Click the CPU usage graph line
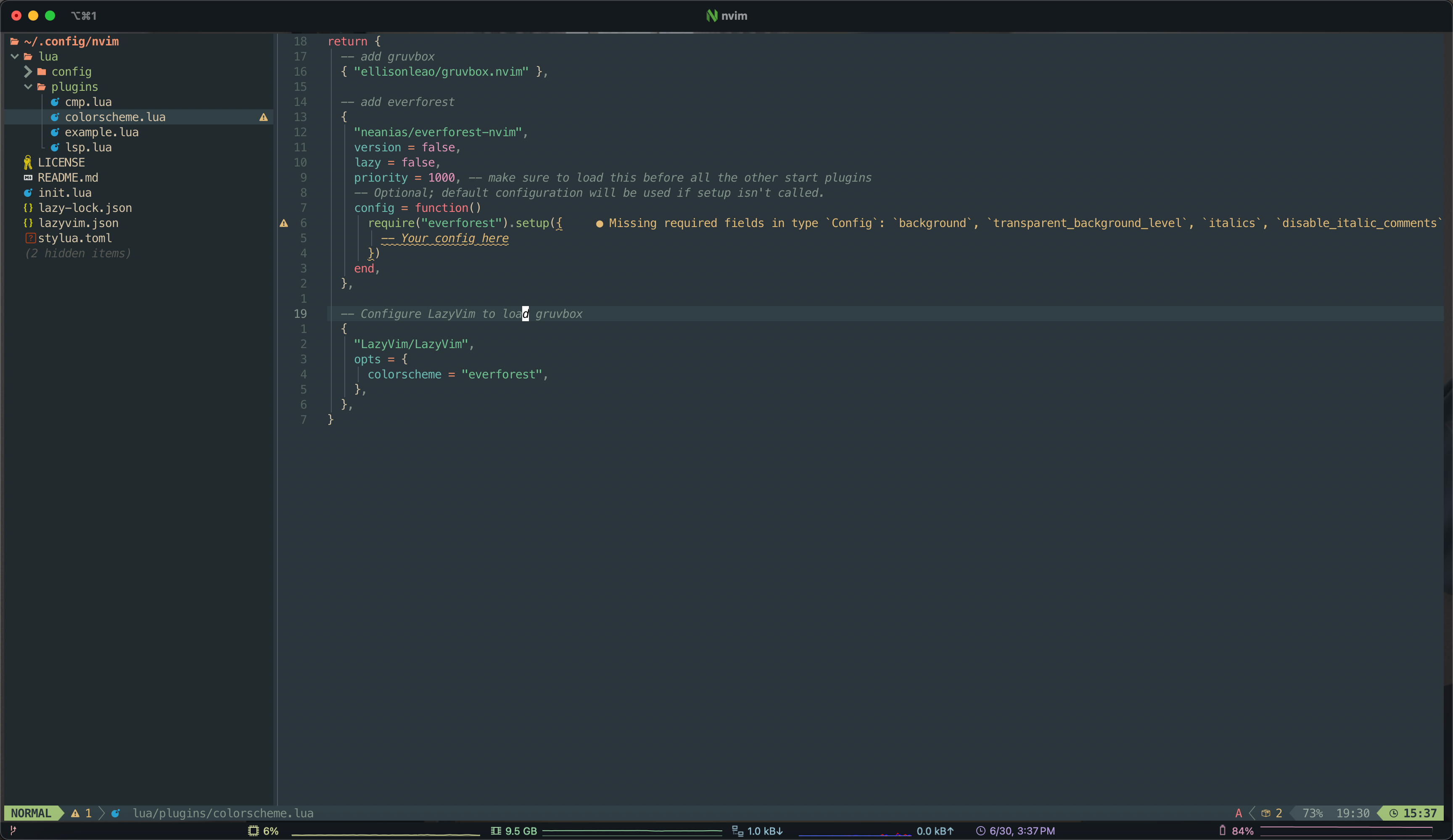The height and width of the screenshot is (840, 1453). click(x=386, y=834)
